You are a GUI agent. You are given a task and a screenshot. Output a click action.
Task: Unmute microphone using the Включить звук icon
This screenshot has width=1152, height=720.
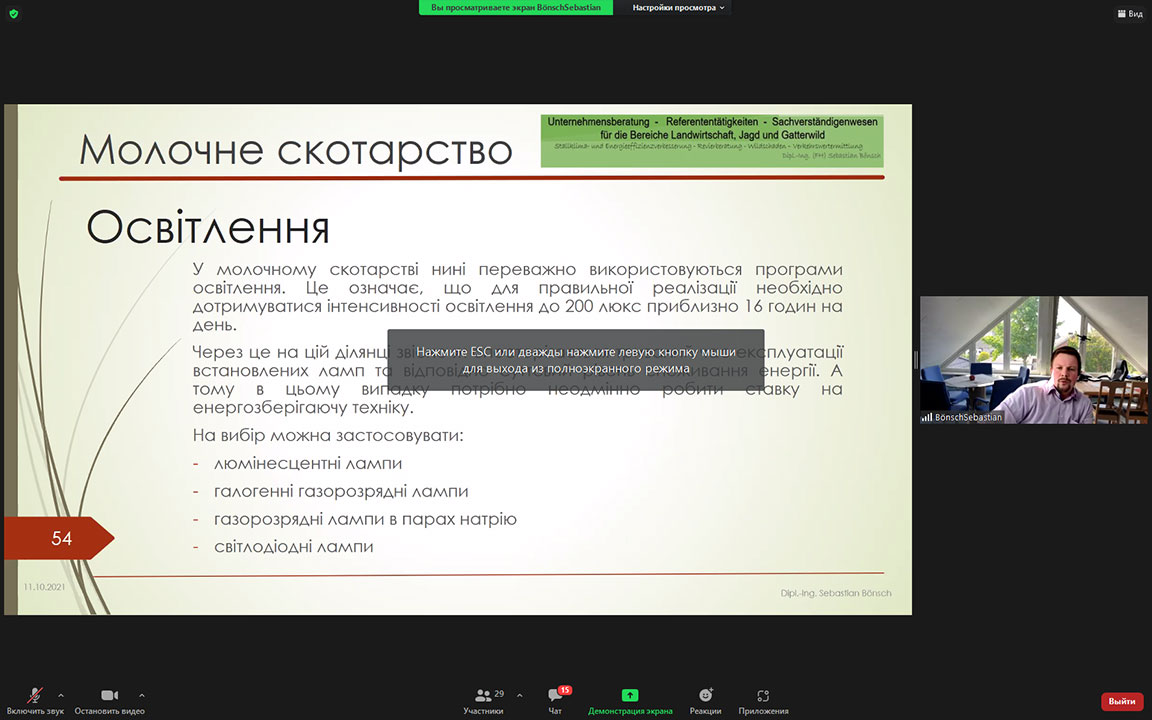pos(35,695)
